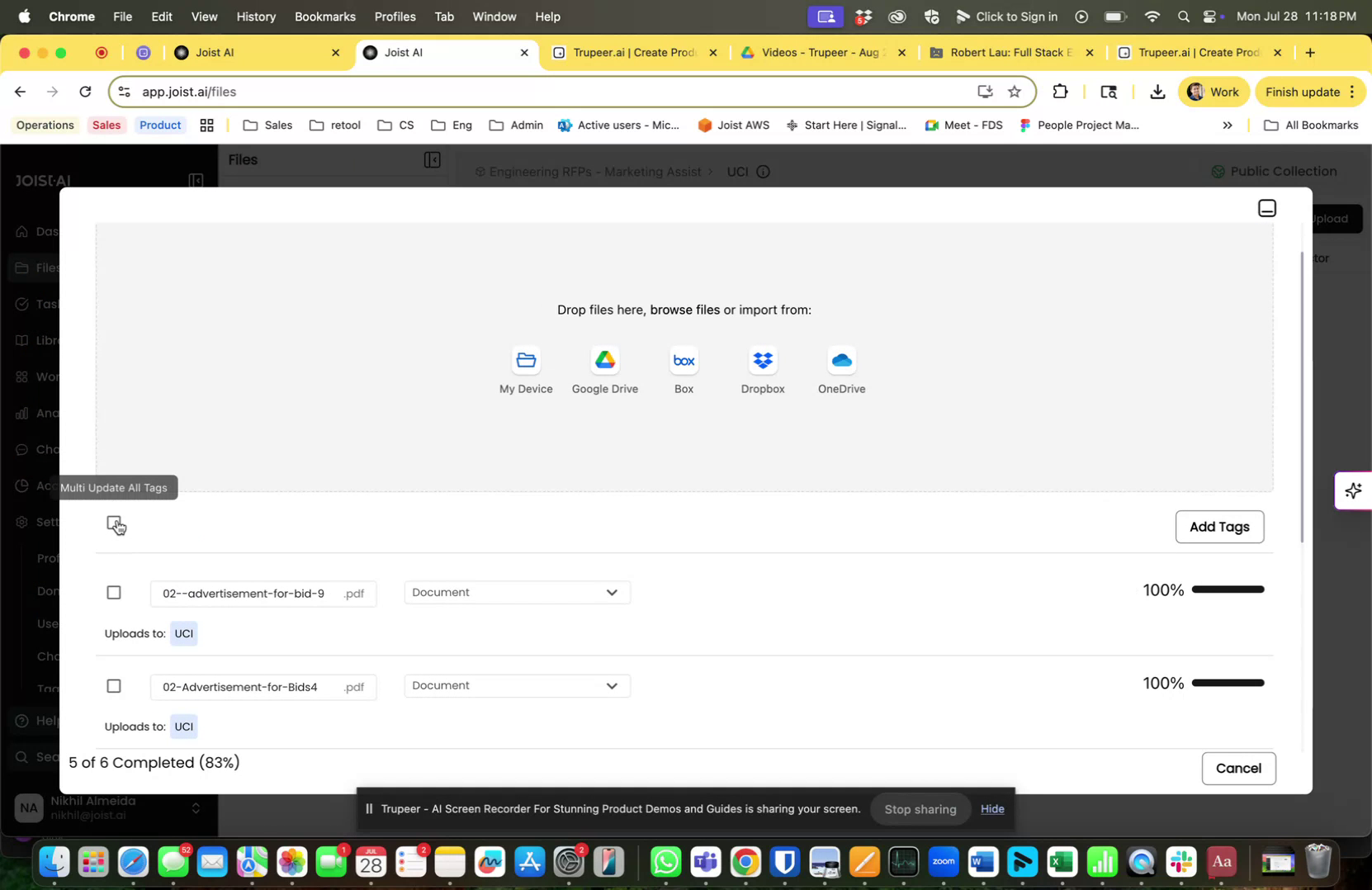Import files from Google Drive

(604, 369)
